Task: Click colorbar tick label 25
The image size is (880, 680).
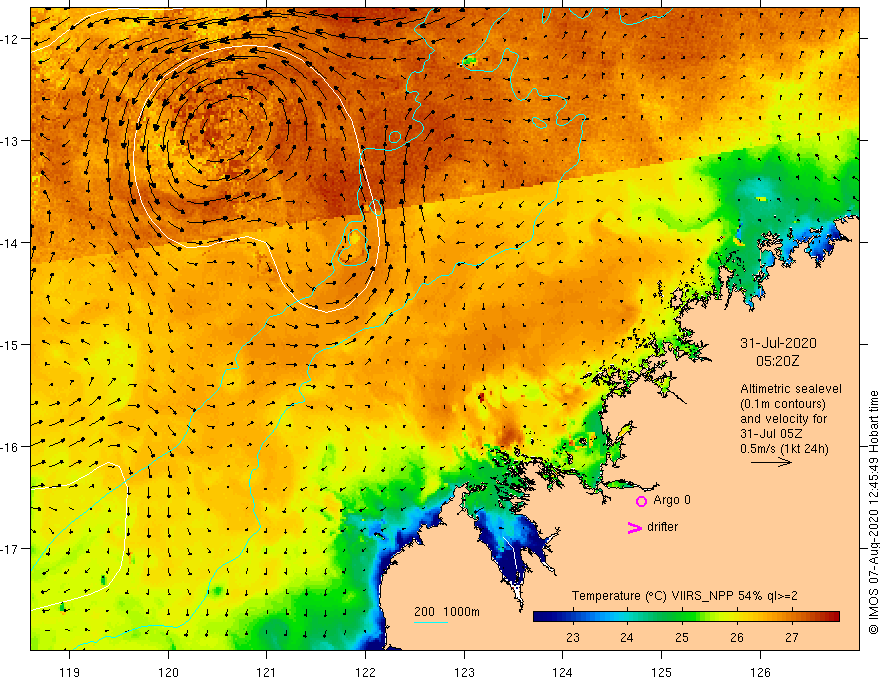Action: pyautogui.click(x=682, y=638)
